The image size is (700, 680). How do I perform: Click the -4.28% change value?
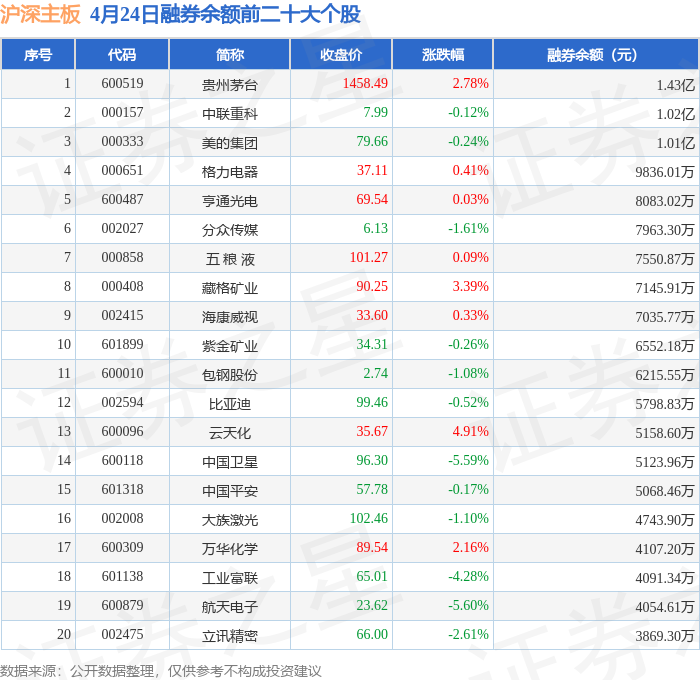(x=468, y=576)
